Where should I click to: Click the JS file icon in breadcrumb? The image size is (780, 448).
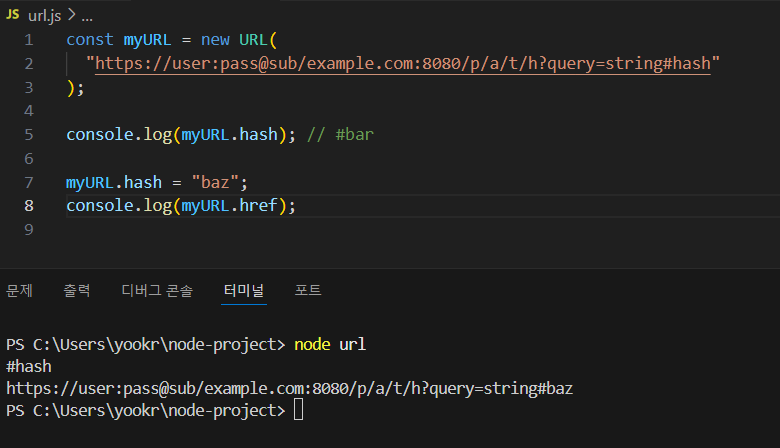point(12,14)
